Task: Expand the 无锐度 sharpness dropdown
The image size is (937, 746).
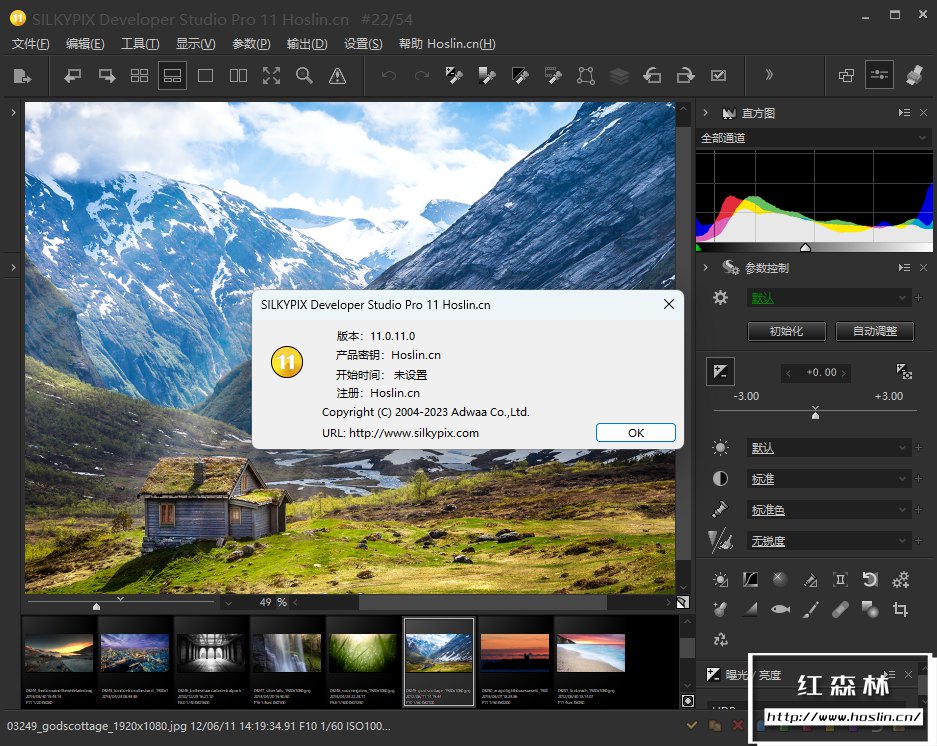Action: coord(829,541)
